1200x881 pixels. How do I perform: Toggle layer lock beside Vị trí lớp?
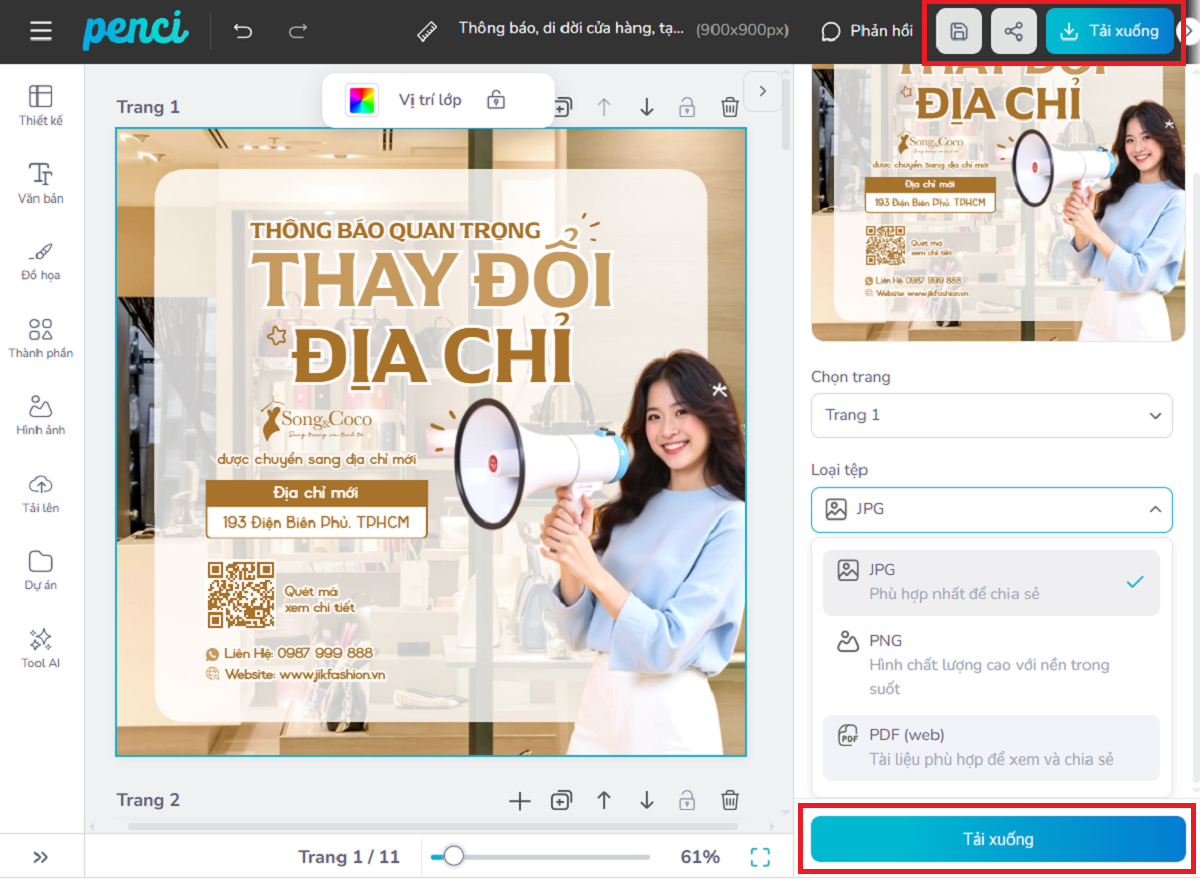pyautogui.click(x=495, y=100)
